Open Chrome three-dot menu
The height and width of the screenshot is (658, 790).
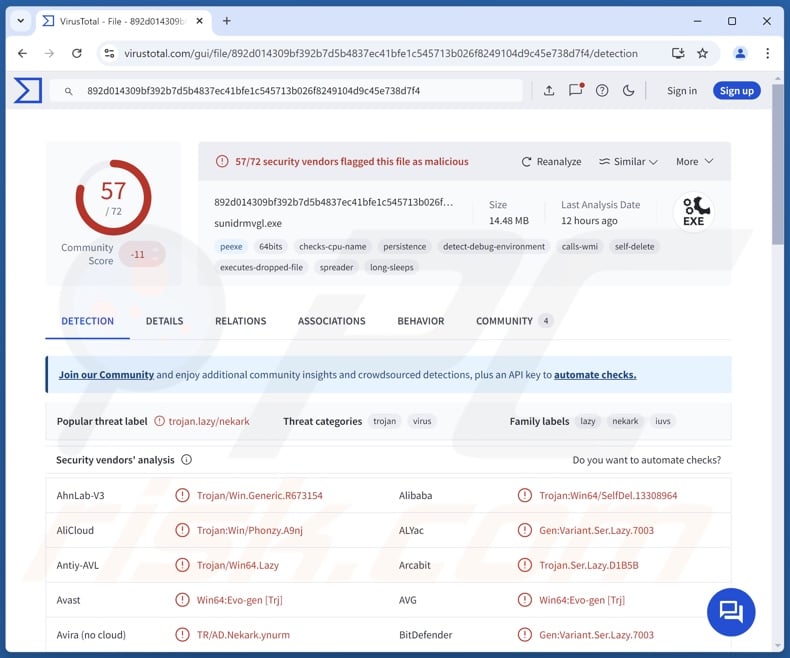pos(767,53)
